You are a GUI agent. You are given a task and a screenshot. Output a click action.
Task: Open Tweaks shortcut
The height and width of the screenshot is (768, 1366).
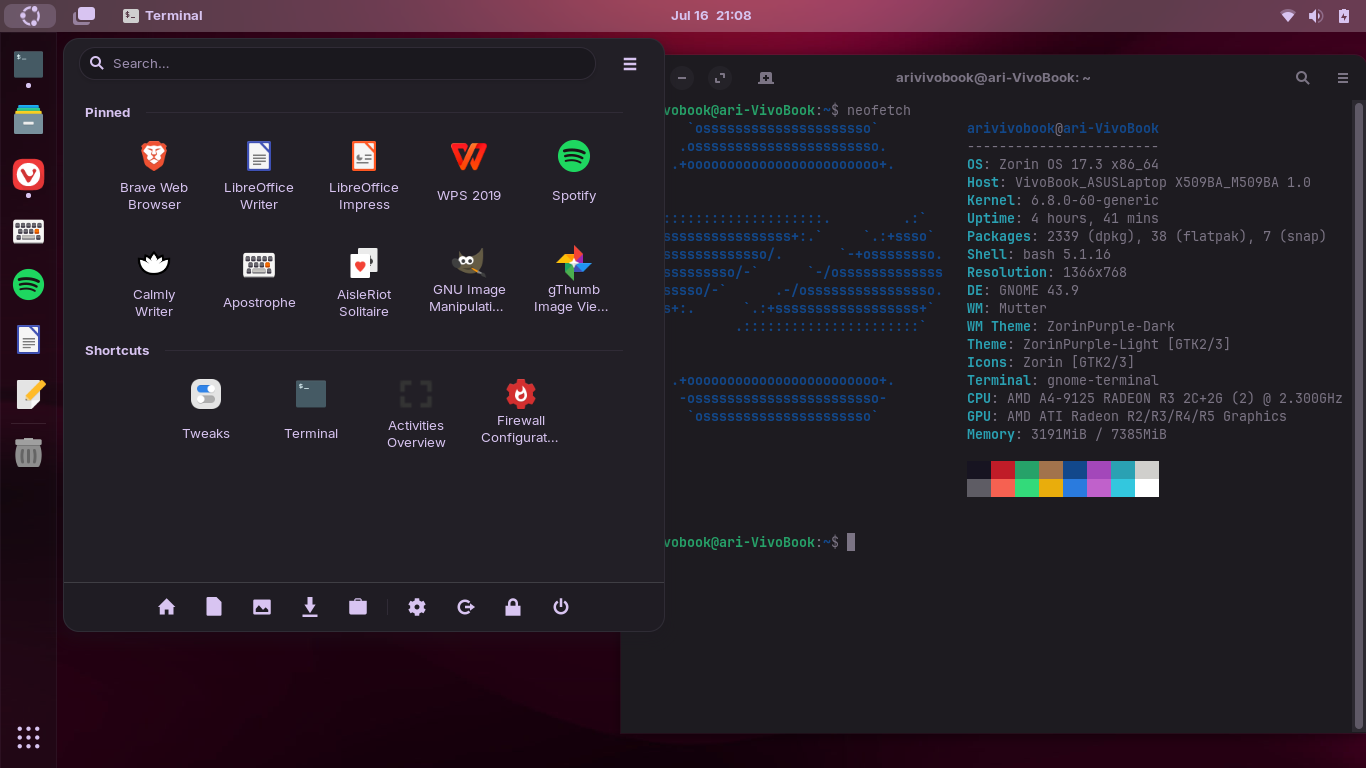coord(206,410)
